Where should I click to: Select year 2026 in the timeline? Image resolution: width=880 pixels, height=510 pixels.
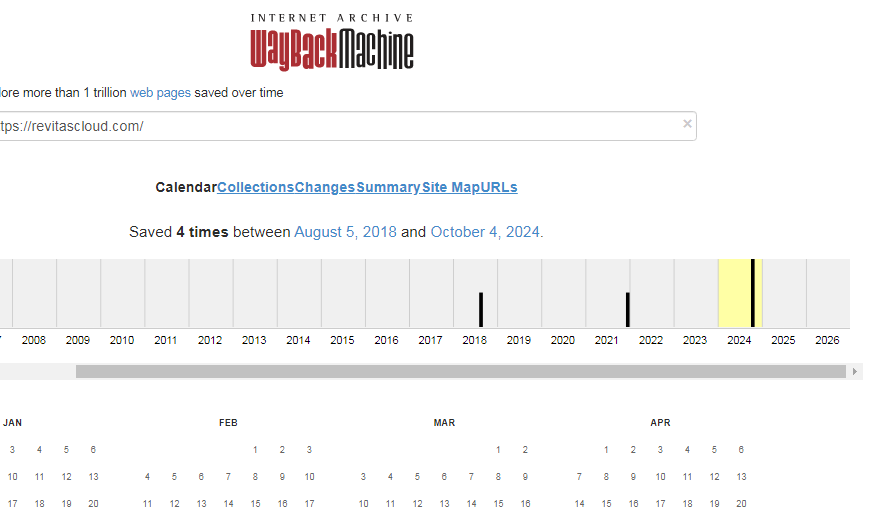pyautogui.click(x=827, y=340)
